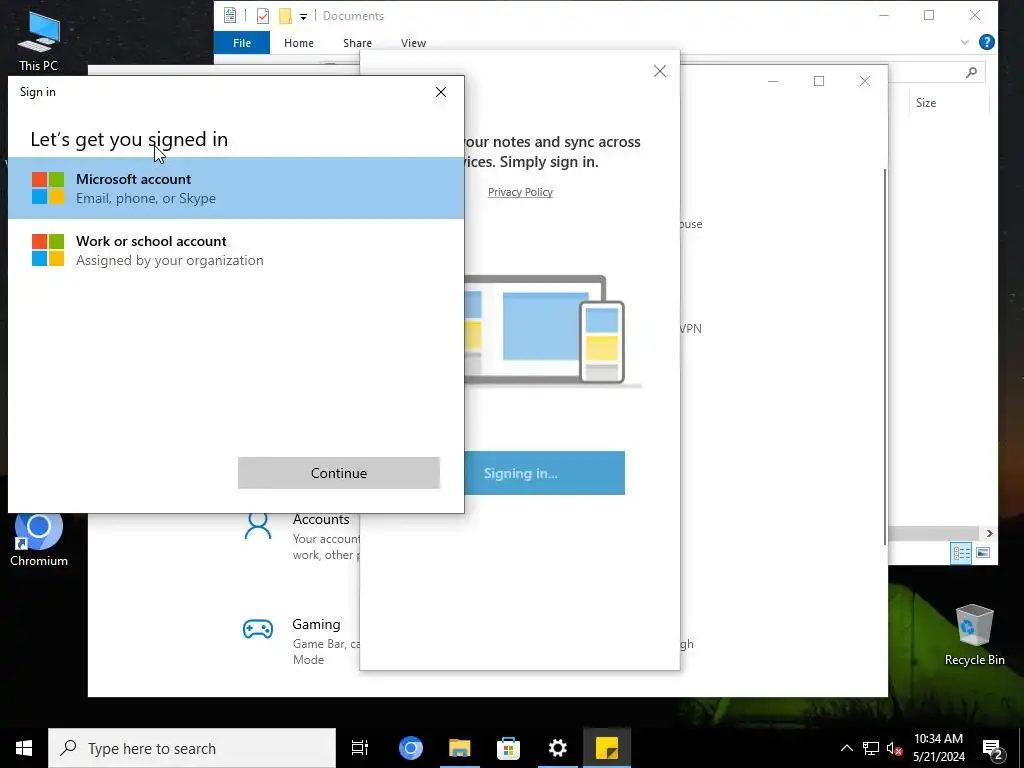Click the Size column header
The height and width of the screenshot is (768, 1024).
pyautogui.click(x=925, y=103)
